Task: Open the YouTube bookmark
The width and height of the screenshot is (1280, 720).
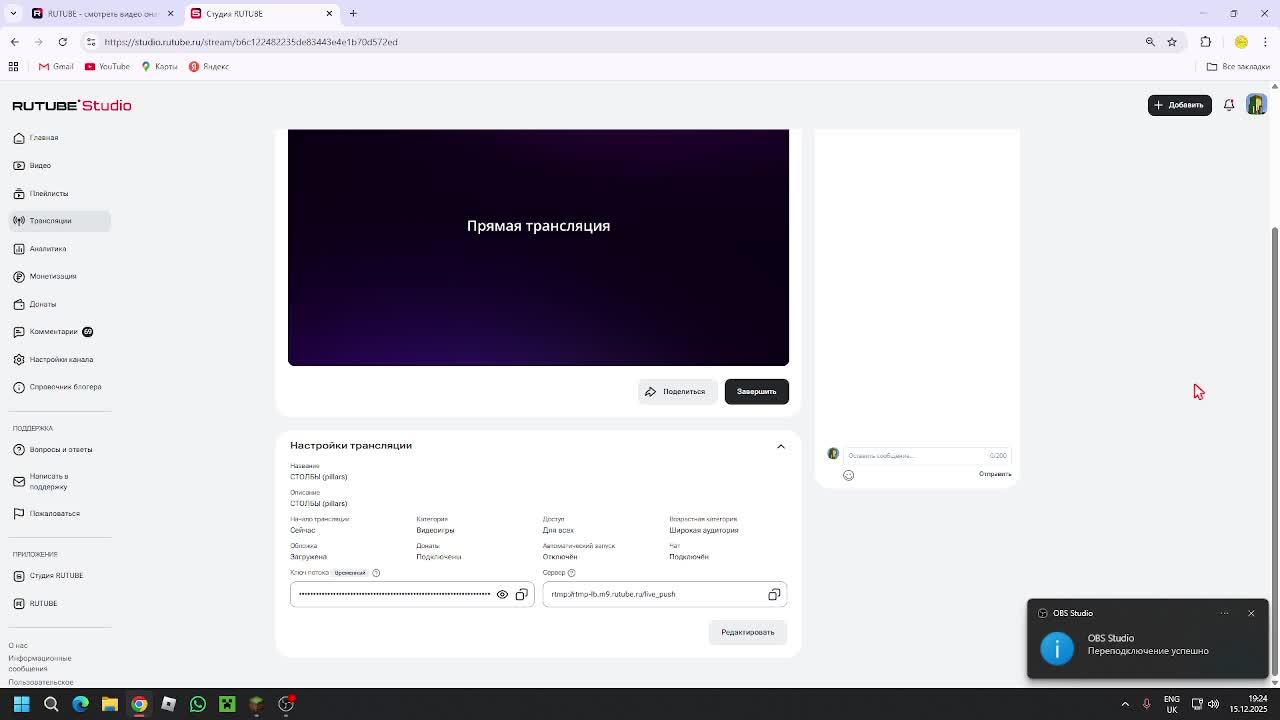Action: pyautogui.click(x=107, y=67)
